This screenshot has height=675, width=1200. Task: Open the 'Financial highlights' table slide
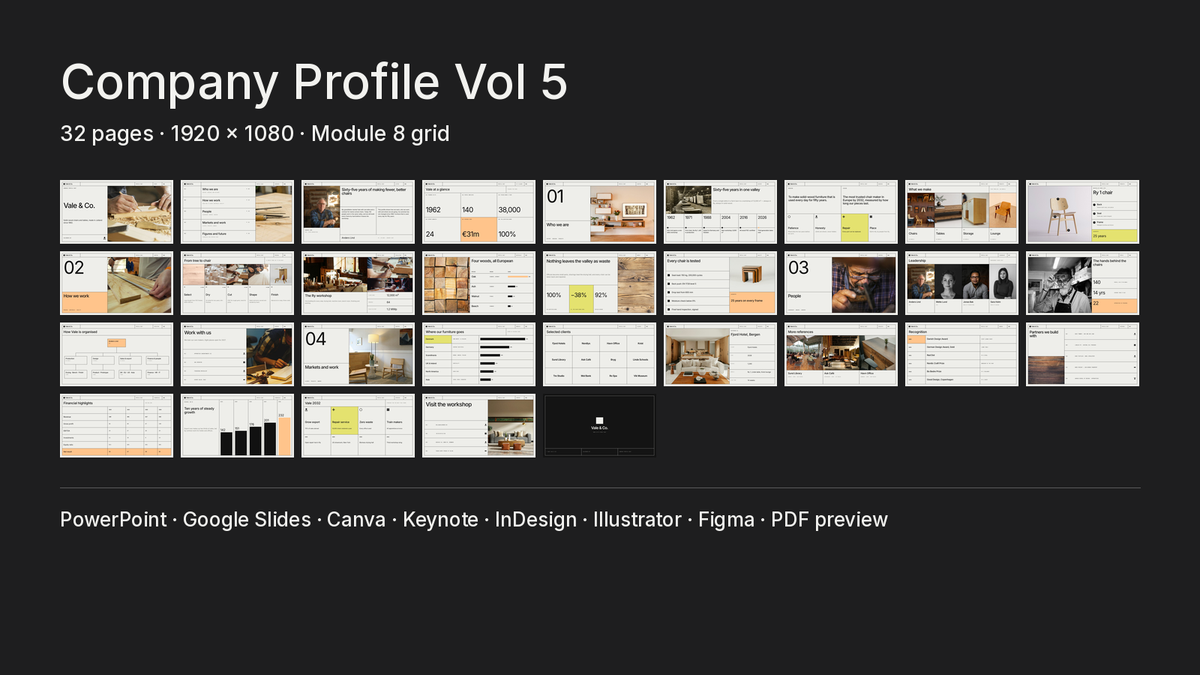pos(116,425)
